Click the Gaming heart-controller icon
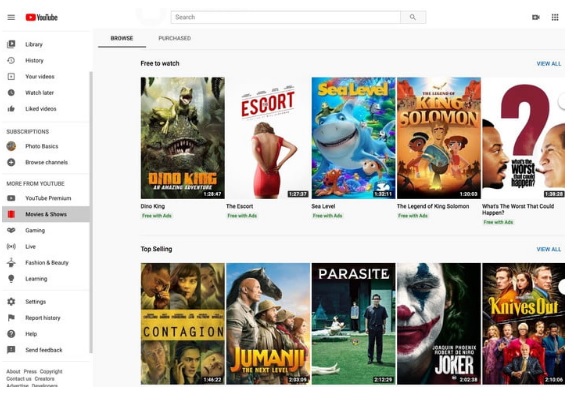Image resolution: width=574 pixels, height=403 pixels. pos(11,230)
